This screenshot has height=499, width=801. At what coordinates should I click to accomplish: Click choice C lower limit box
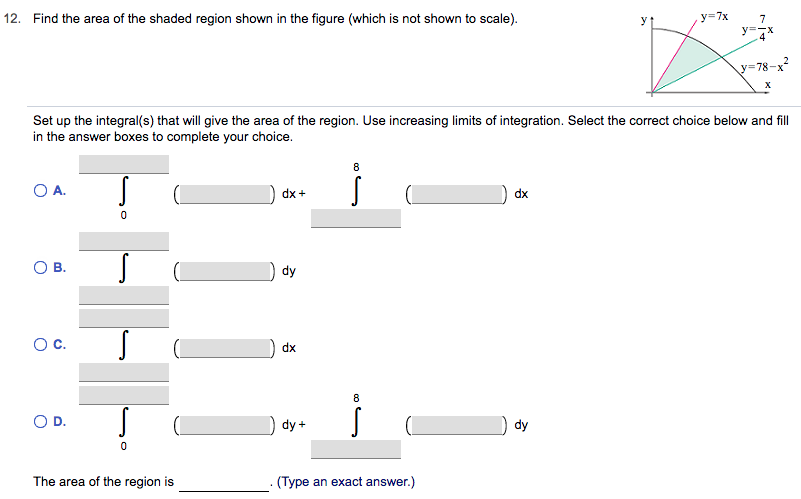[x=124, y=372]
